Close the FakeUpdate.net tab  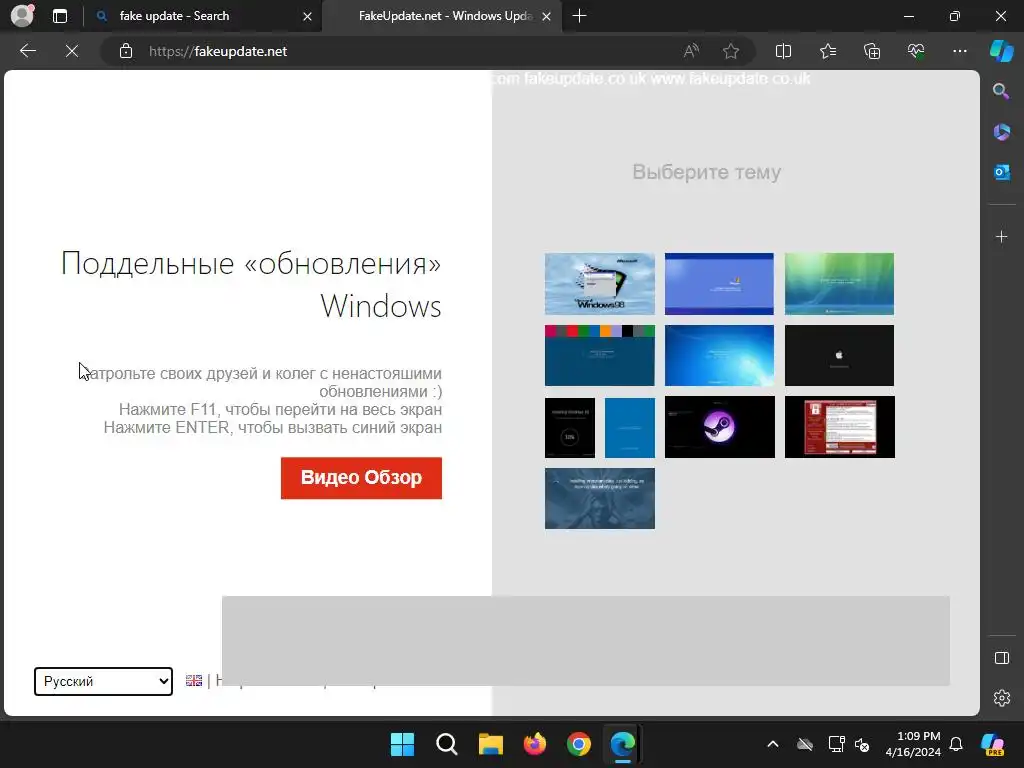[x=547, y=16]
